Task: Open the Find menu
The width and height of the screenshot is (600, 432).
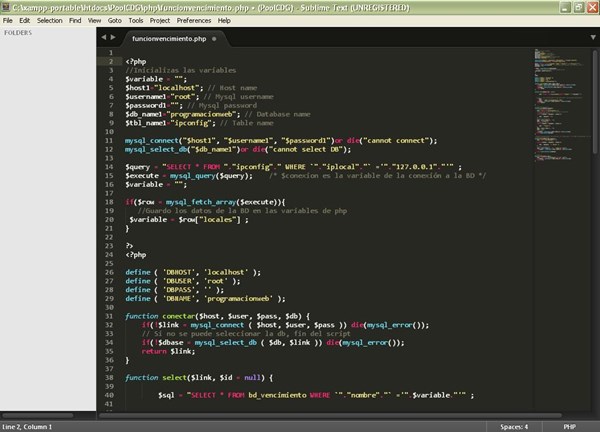Action: (x=75, y=20)
